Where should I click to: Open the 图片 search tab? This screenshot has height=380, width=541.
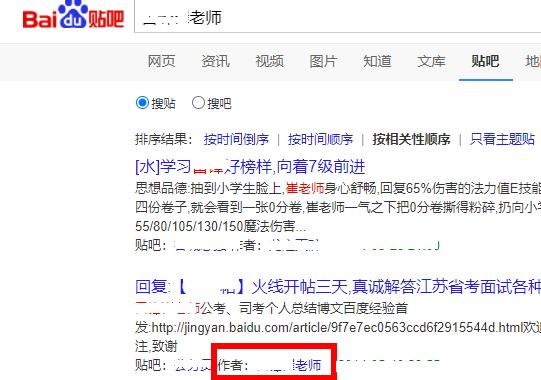click(323, 61)
